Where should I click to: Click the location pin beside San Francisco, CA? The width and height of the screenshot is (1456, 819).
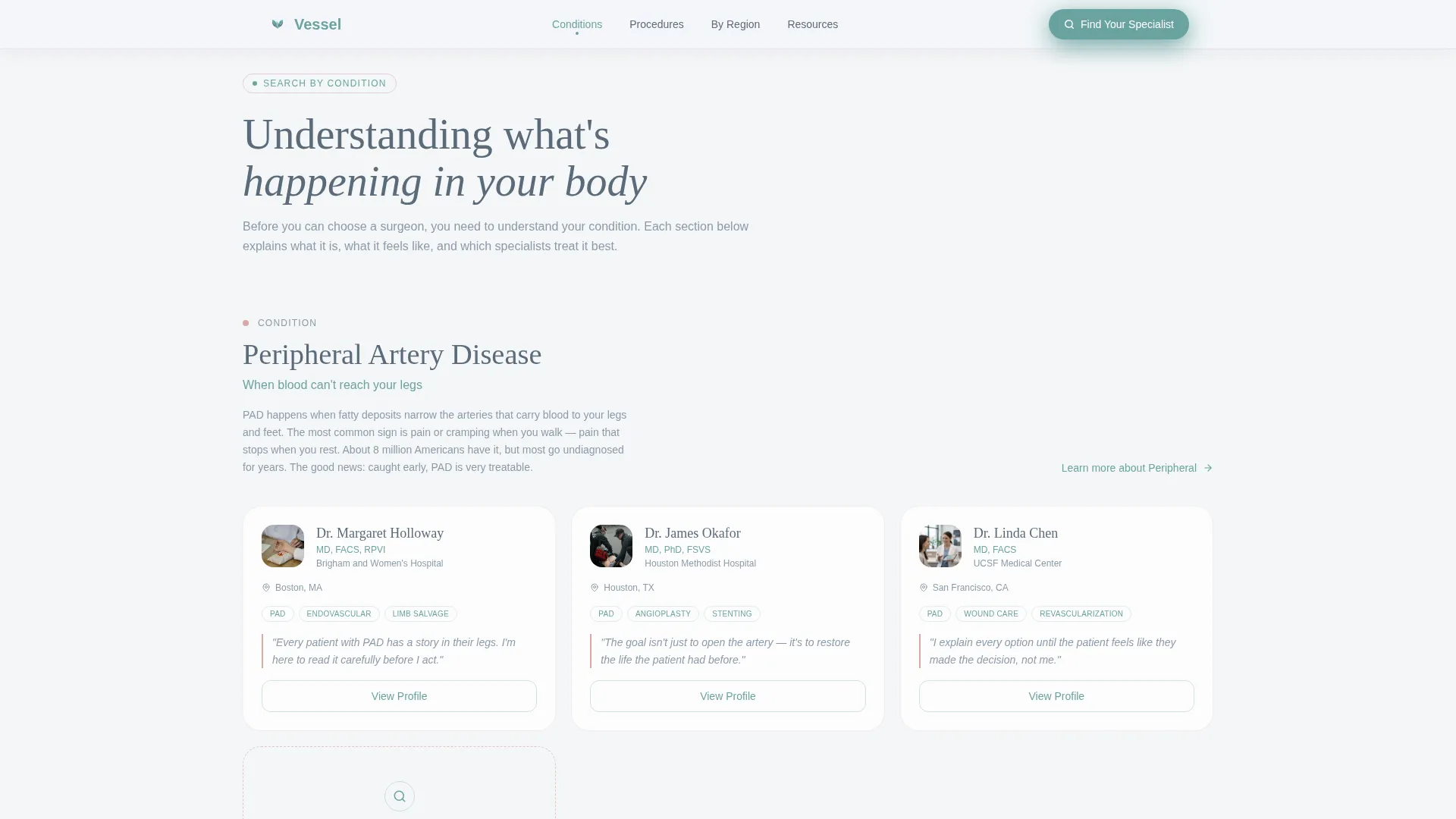point(924,588)
